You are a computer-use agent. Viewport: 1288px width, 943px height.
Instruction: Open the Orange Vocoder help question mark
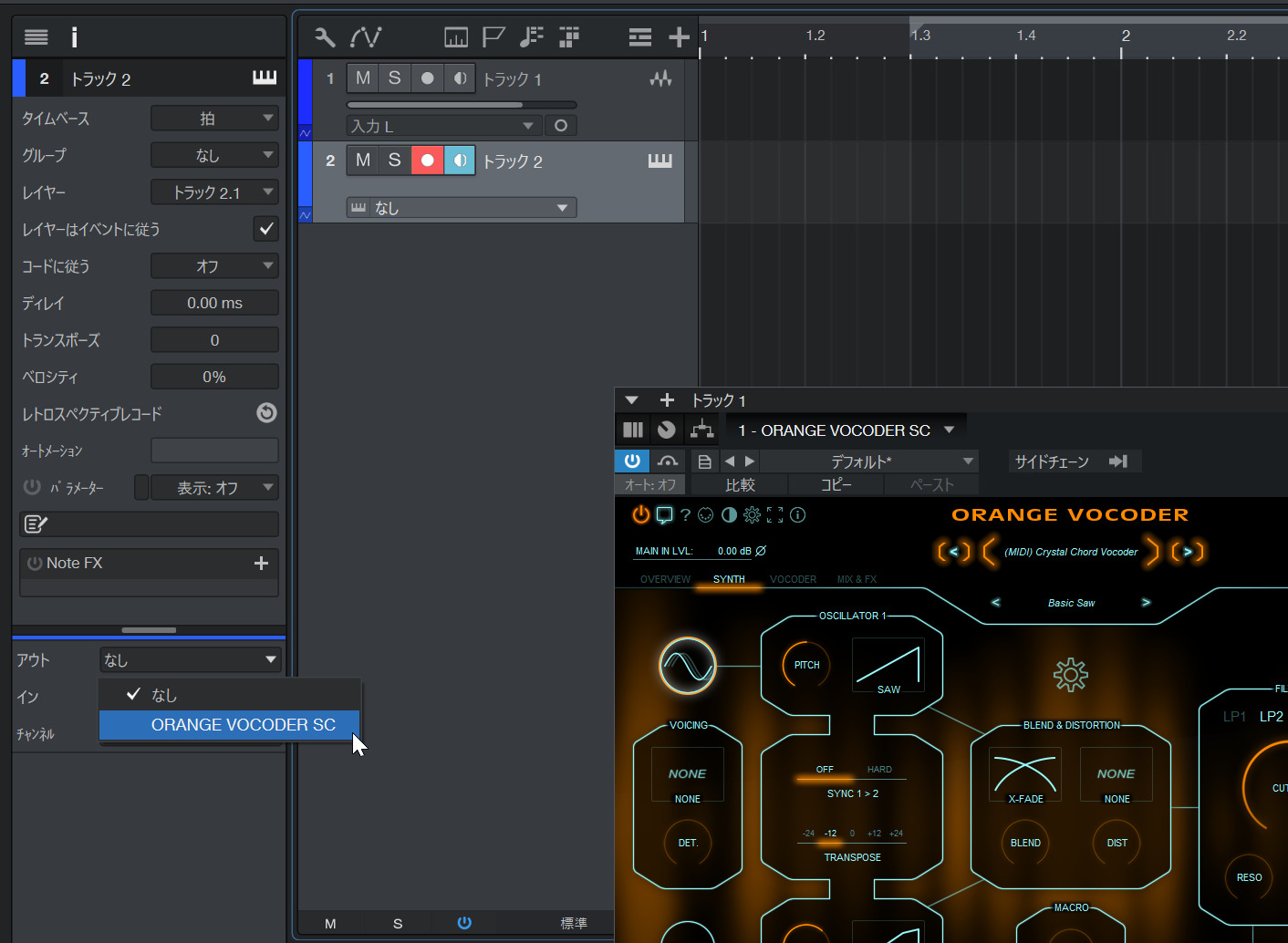pyautogui.click(x=685, y=515)
